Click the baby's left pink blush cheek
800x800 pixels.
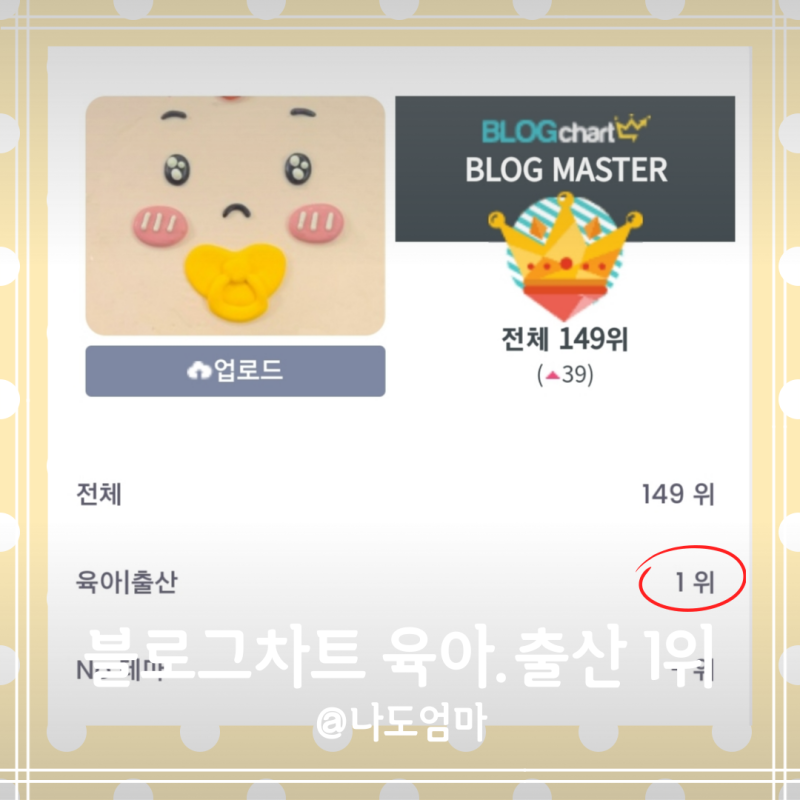(x=160, y=225)
